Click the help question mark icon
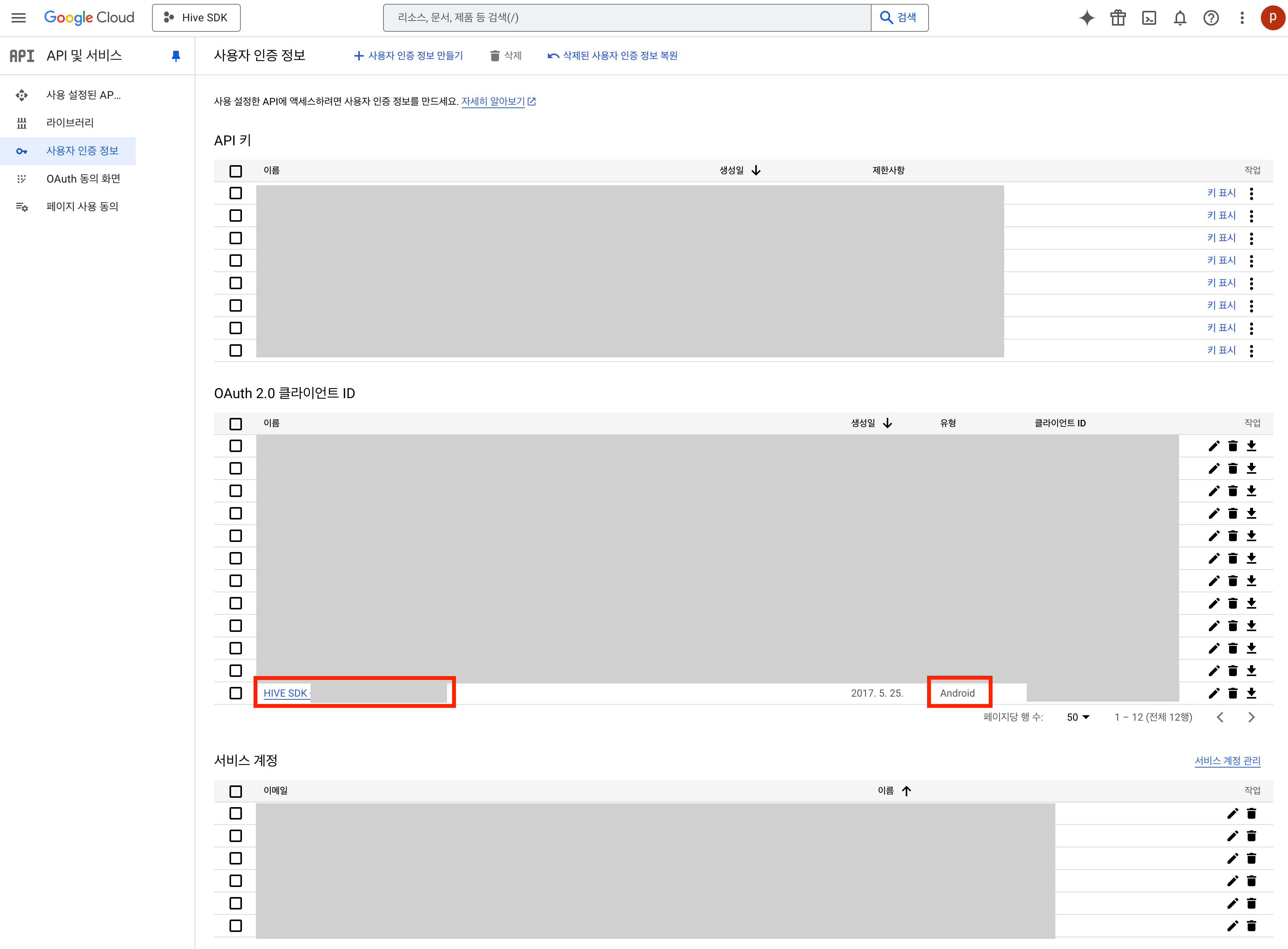1288x949 pixels. click(x=1210, y=18)
